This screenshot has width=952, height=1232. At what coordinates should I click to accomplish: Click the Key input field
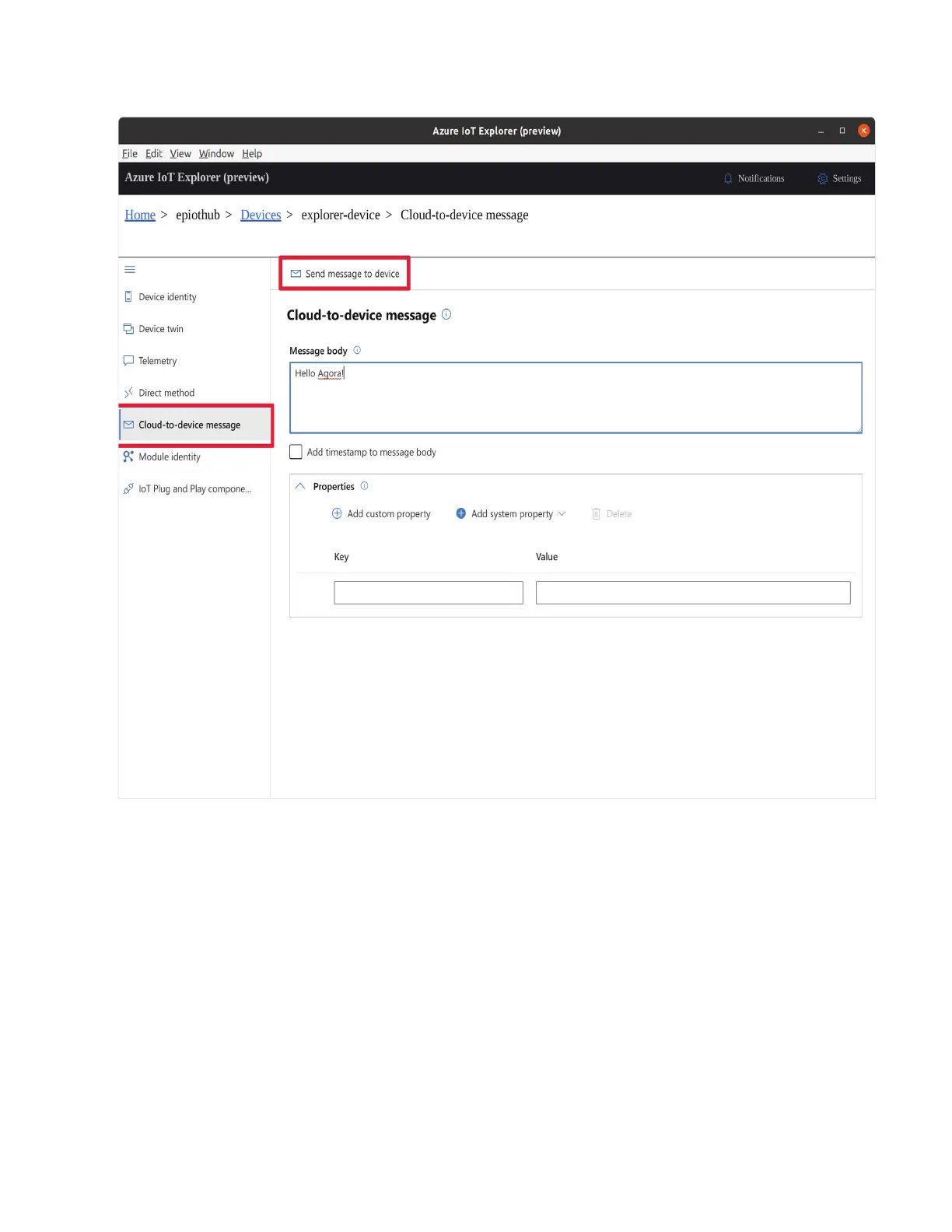(x=429, y=593)
